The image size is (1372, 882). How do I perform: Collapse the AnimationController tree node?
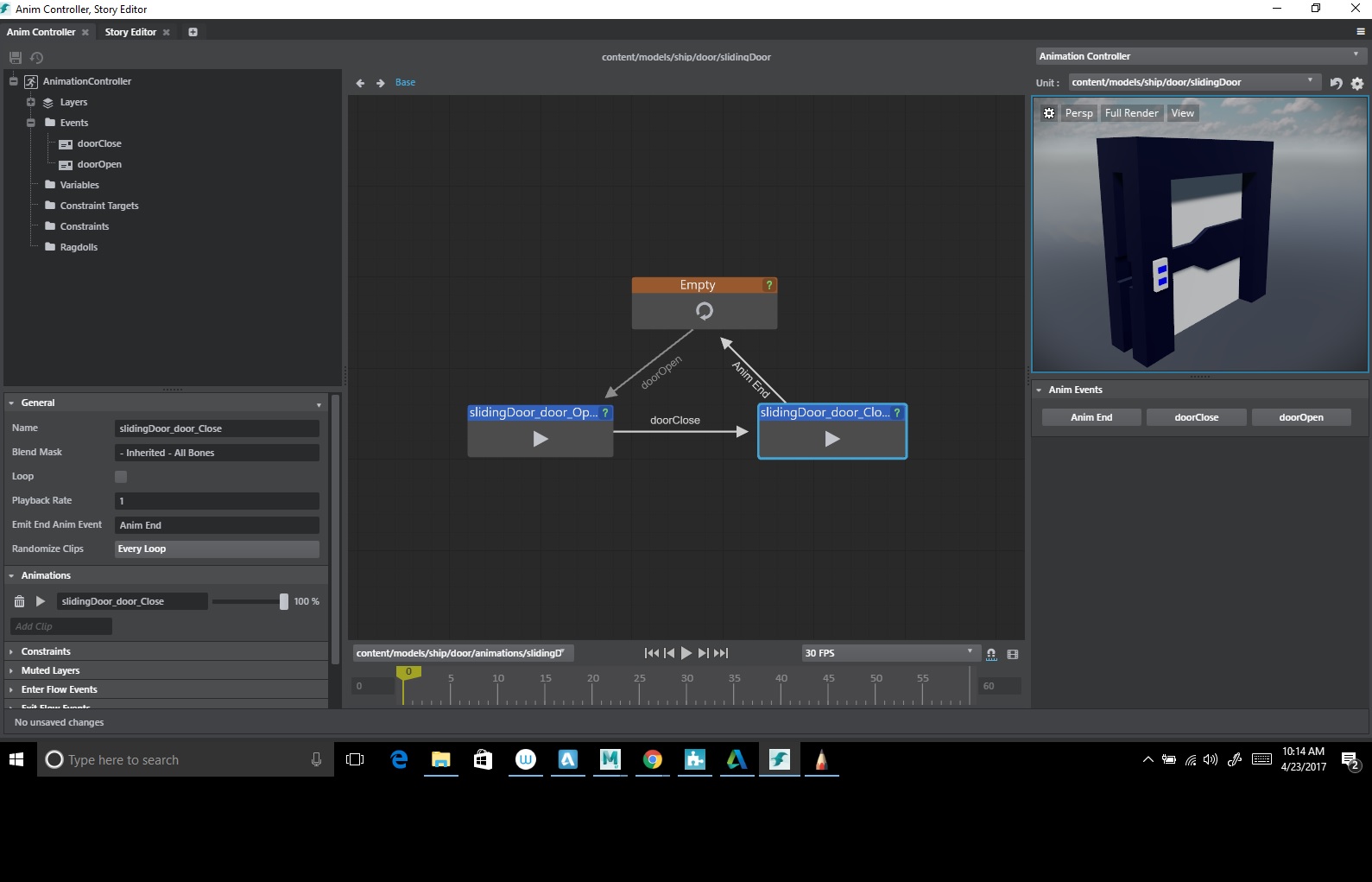pyautogui.click(x=13, y=81)
